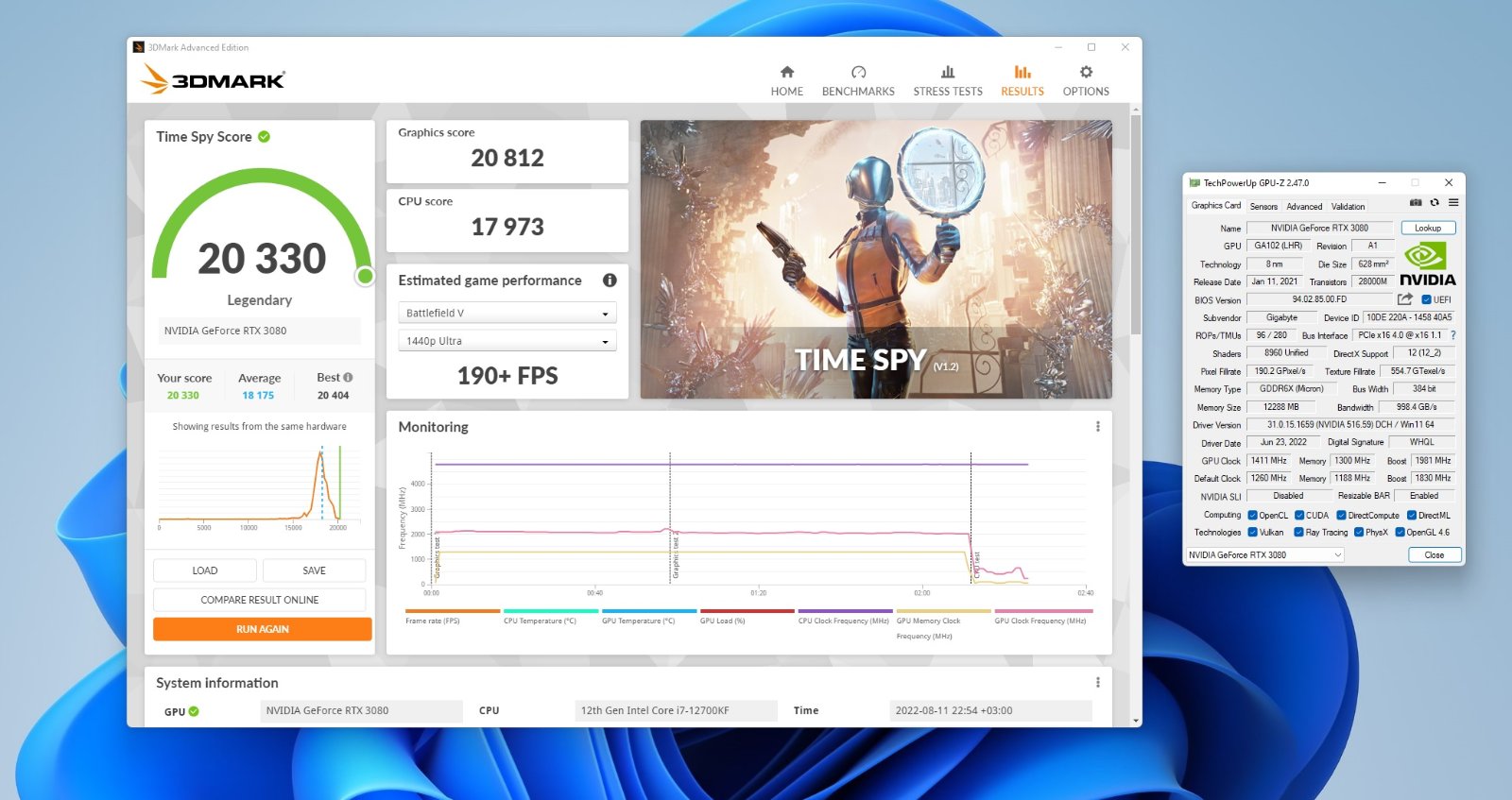Screen dimensions: 1512x800
Task: Click the 3DMark title bar app icon
Action: (139, 47)
